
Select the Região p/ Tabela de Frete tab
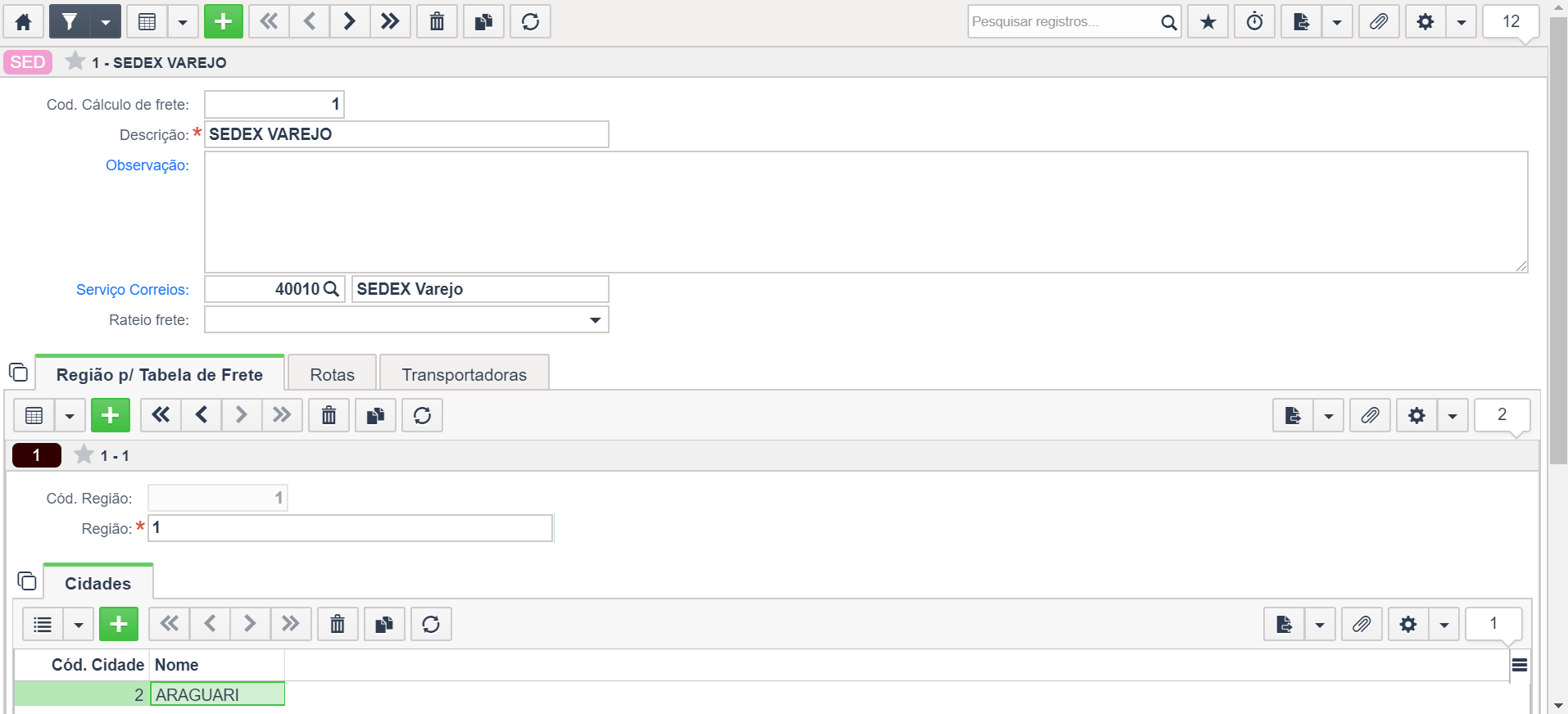tap(160, 374)
